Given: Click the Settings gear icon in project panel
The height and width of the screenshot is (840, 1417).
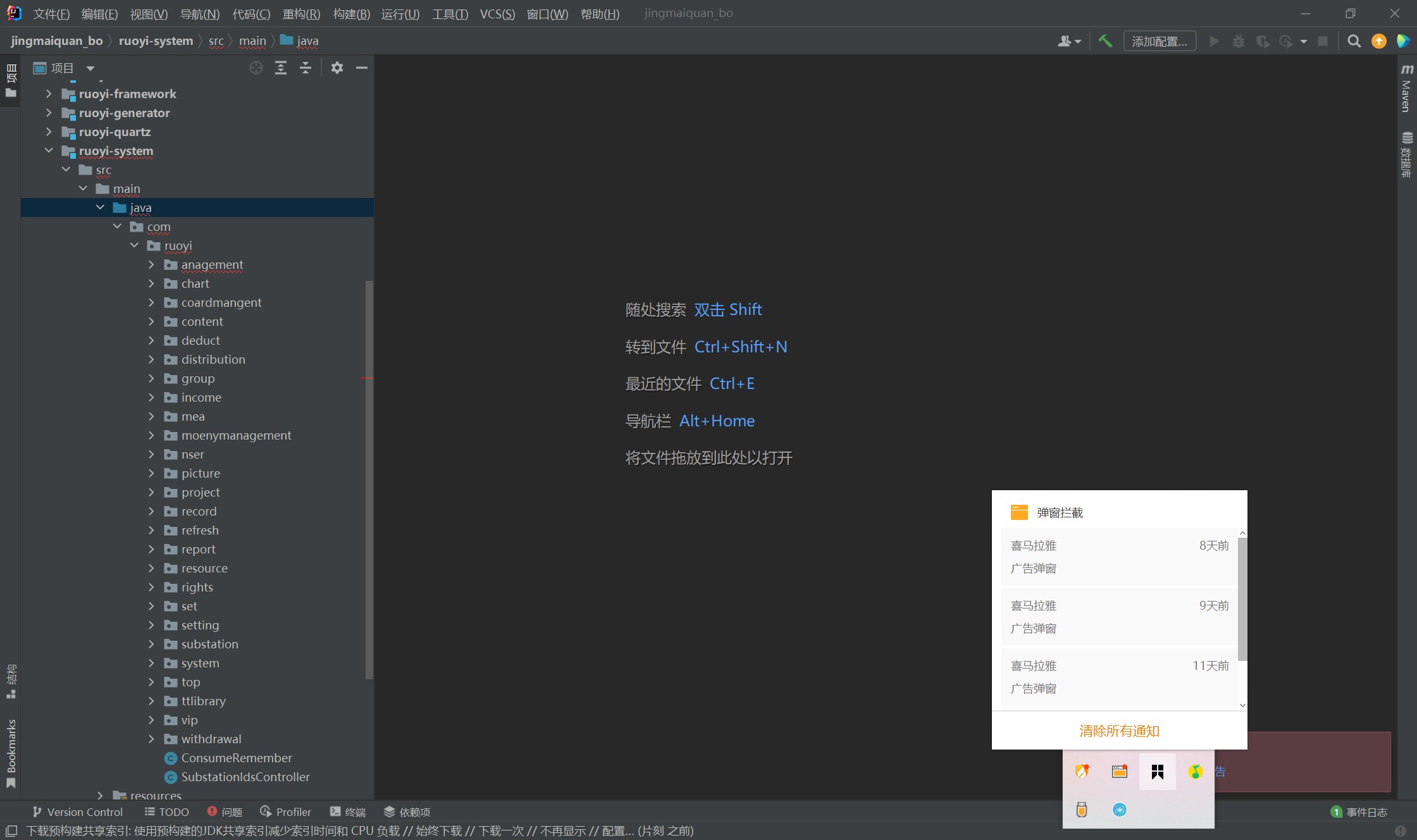Looking at the screenshot, I should click(337, 67).
